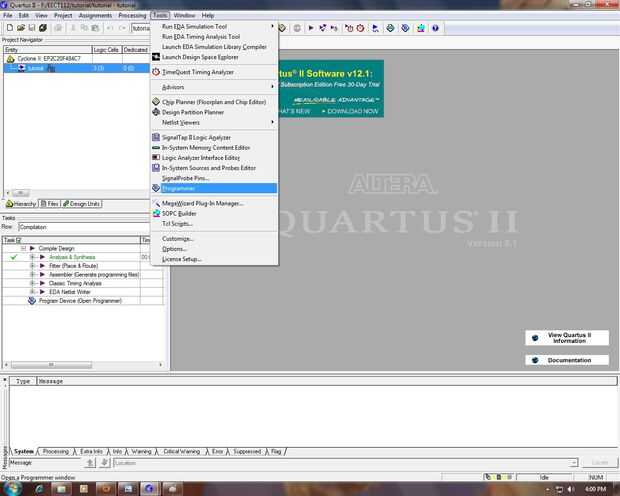
Task: Open the Processing menu
Action: point(132,15)
